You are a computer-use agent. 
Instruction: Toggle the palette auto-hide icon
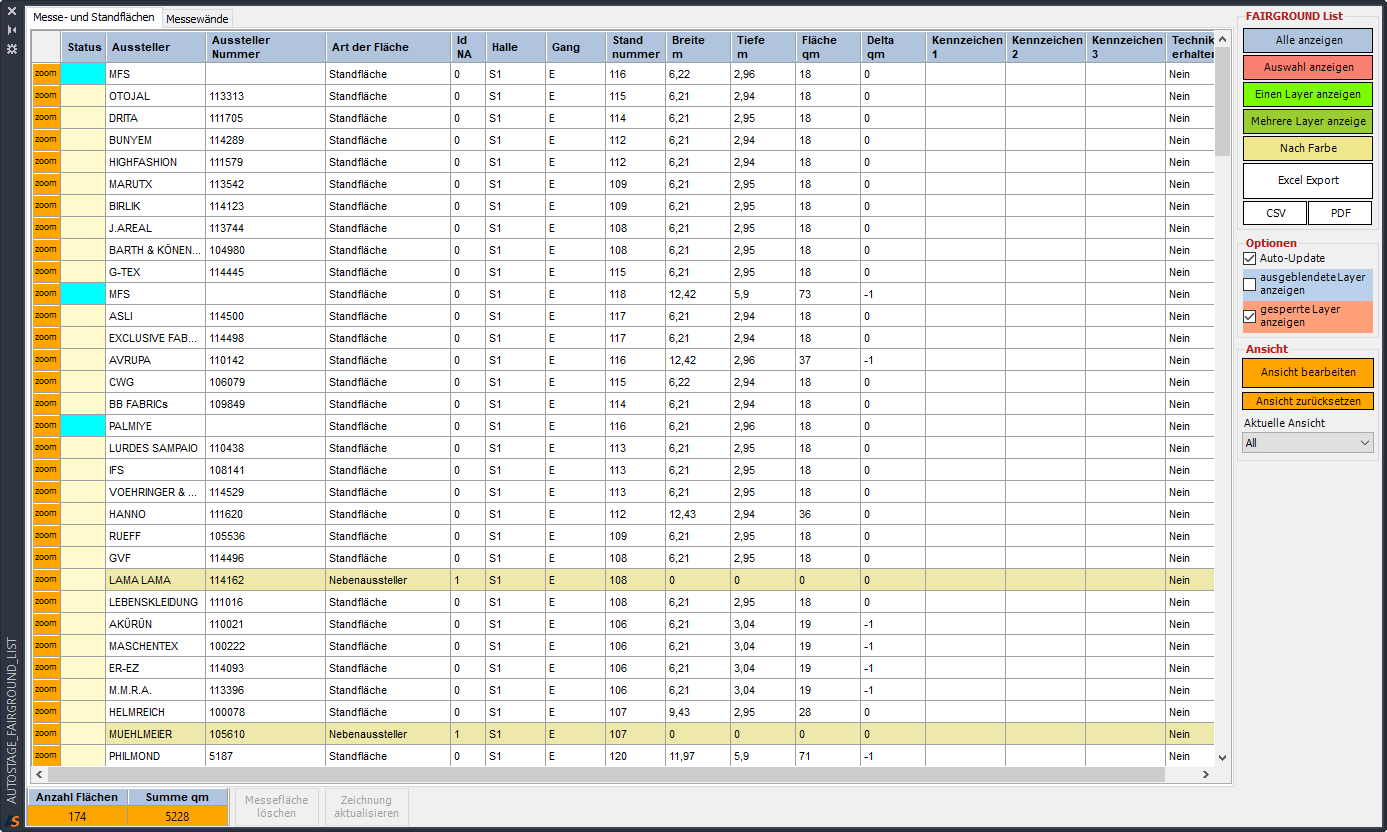pyautogui.click(x=12, y=31)
